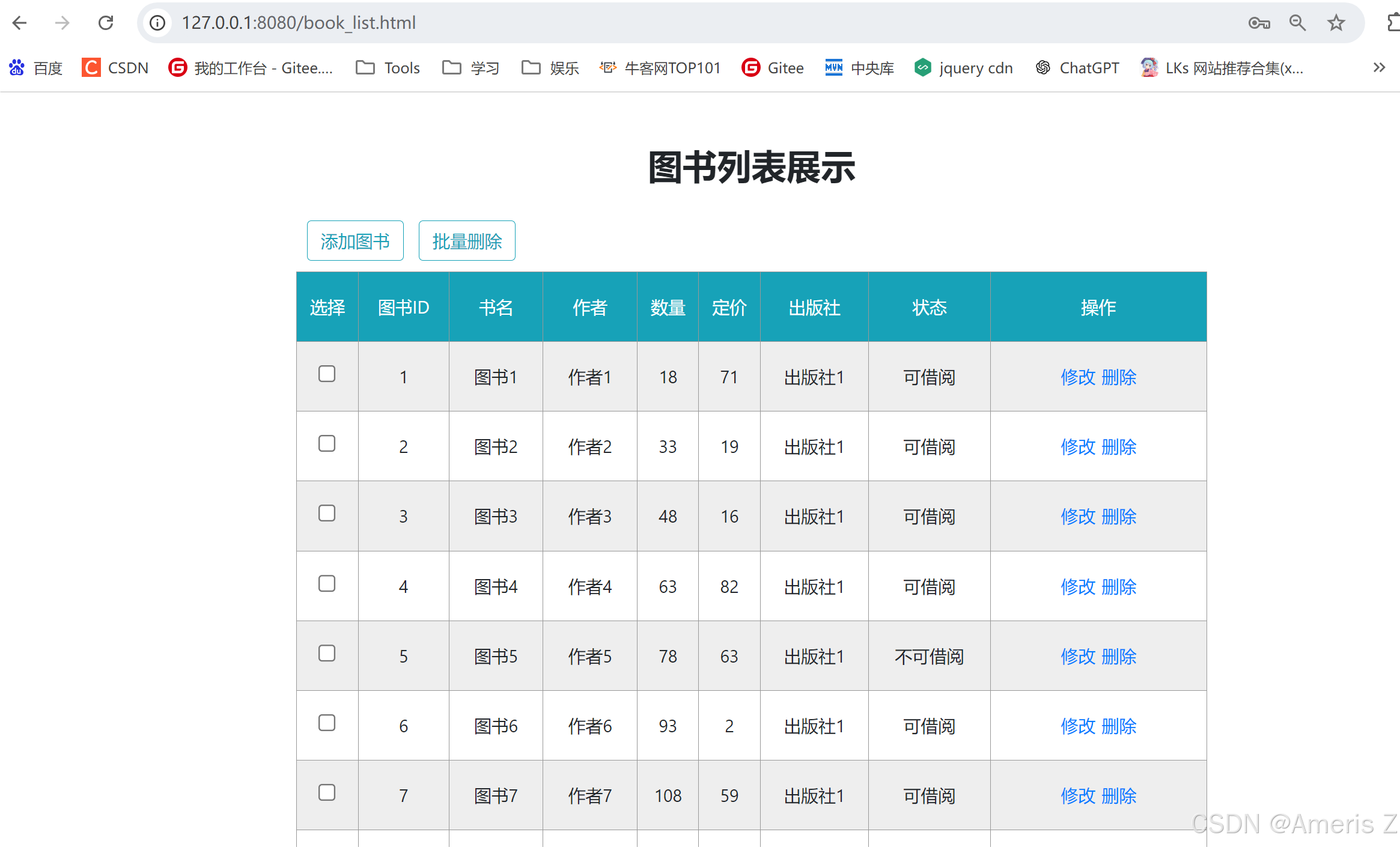Click the zoom magnifier icon
The height and width of the screenshot is (847, 1400).
(x=1297, y=23)
